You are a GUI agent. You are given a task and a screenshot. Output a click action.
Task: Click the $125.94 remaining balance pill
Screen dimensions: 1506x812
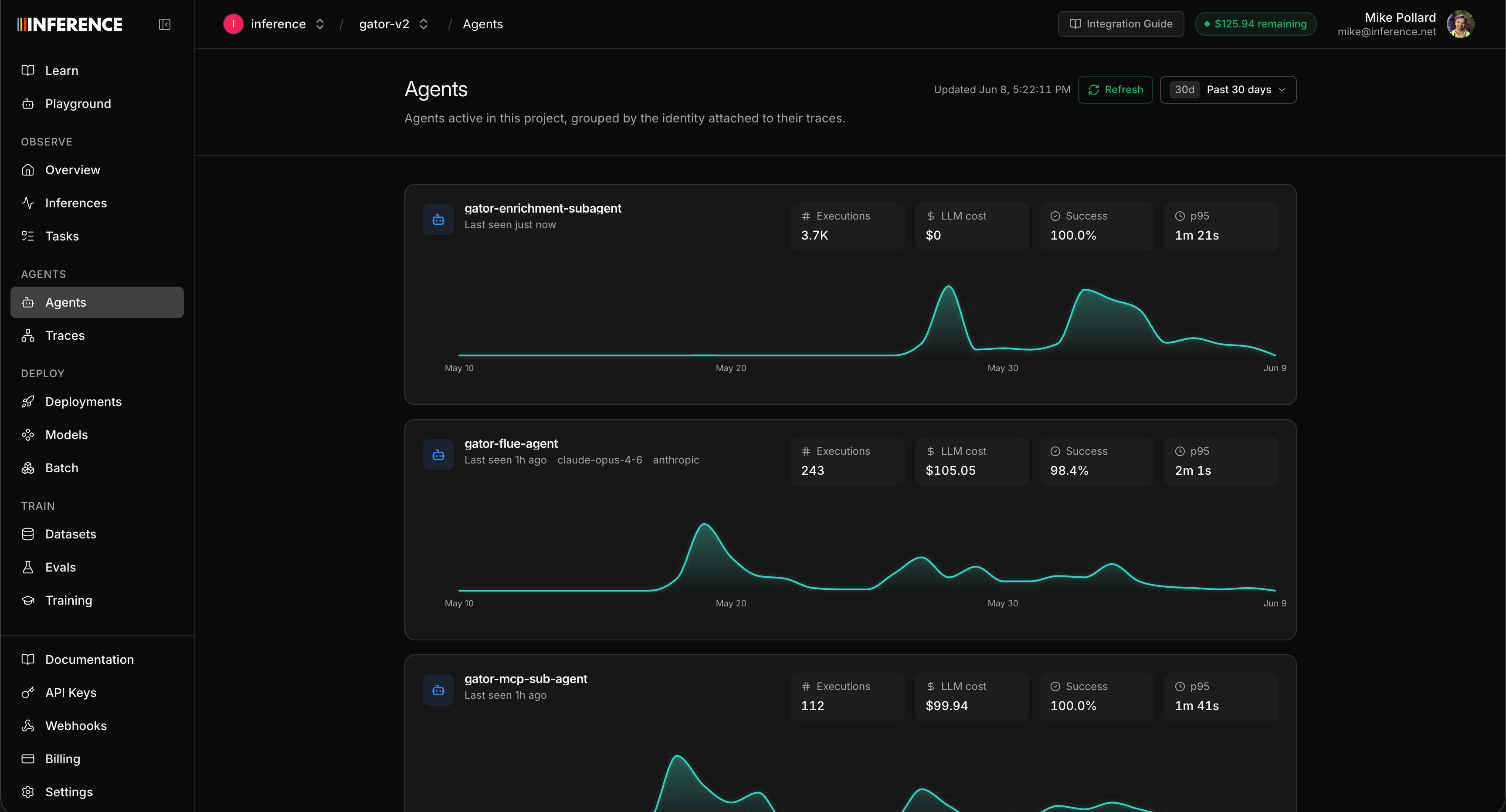tap(1255, 24)
